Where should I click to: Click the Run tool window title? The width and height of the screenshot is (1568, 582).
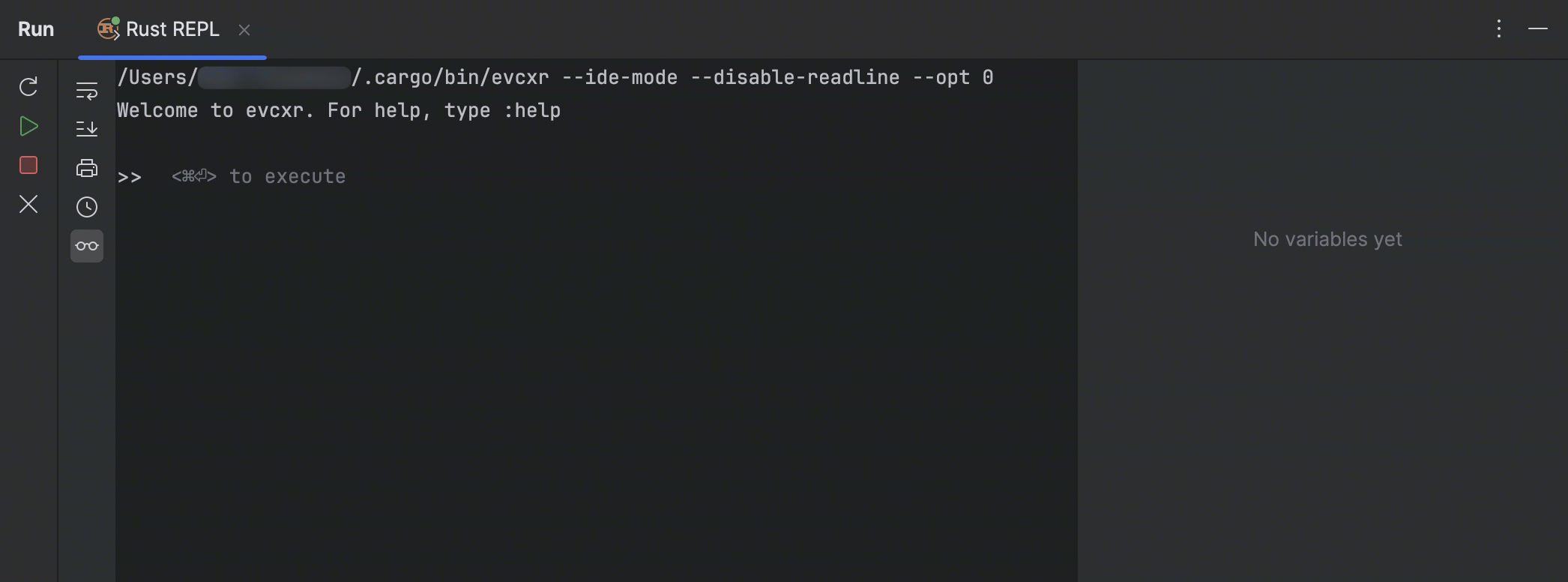(x=36, y=29)
